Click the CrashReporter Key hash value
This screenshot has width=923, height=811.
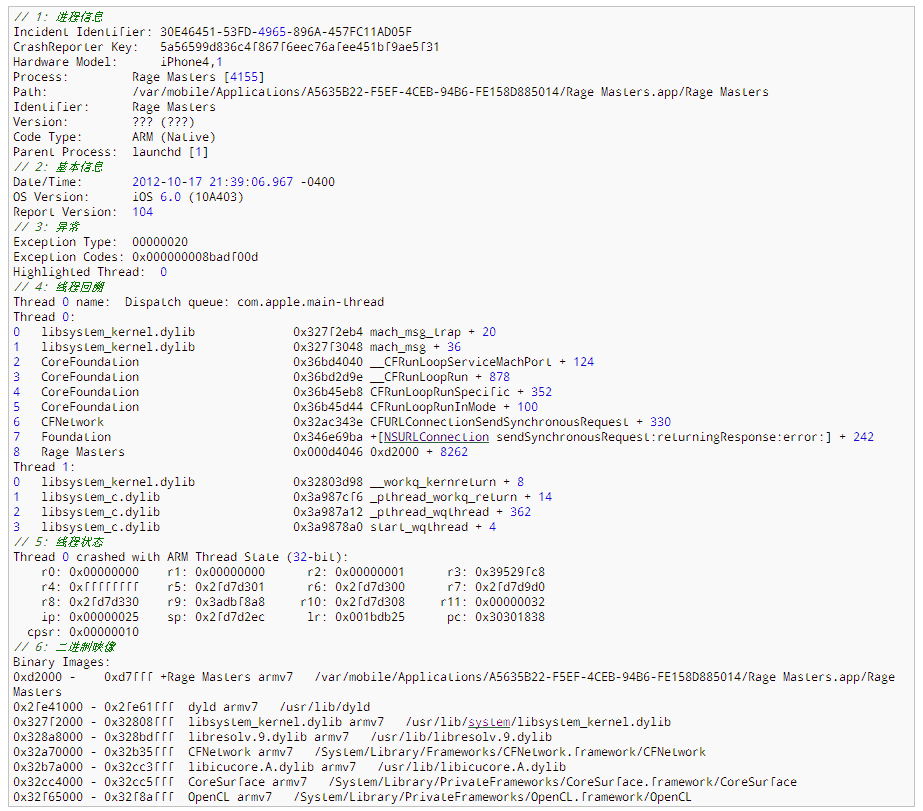point(300,46)
